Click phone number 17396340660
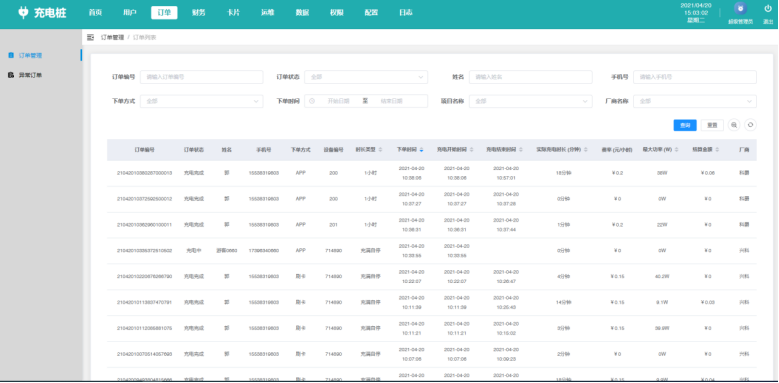Viewport: 779px width, 383px height. tap(264, 250)
